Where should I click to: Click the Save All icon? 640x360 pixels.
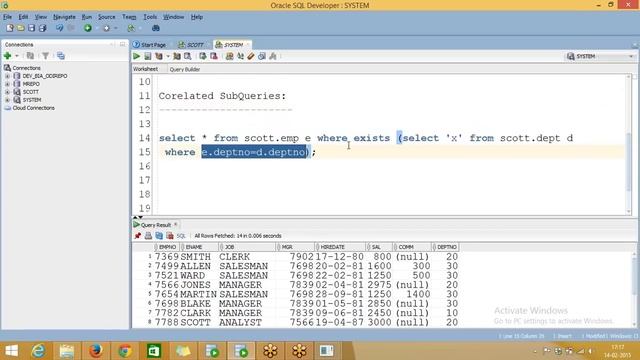(42, 28)
